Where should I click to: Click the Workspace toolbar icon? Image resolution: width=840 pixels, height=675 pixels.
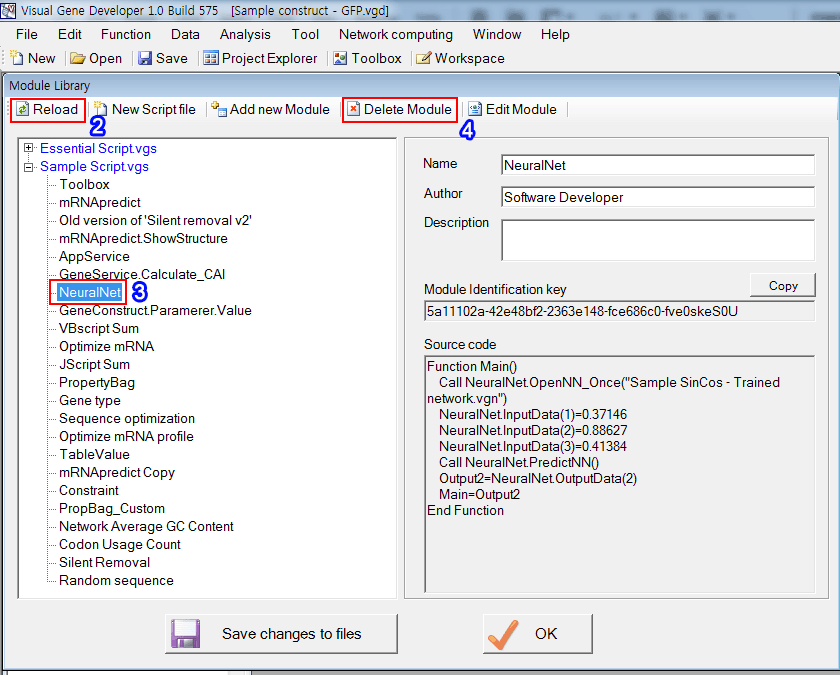tap(423, 58)
